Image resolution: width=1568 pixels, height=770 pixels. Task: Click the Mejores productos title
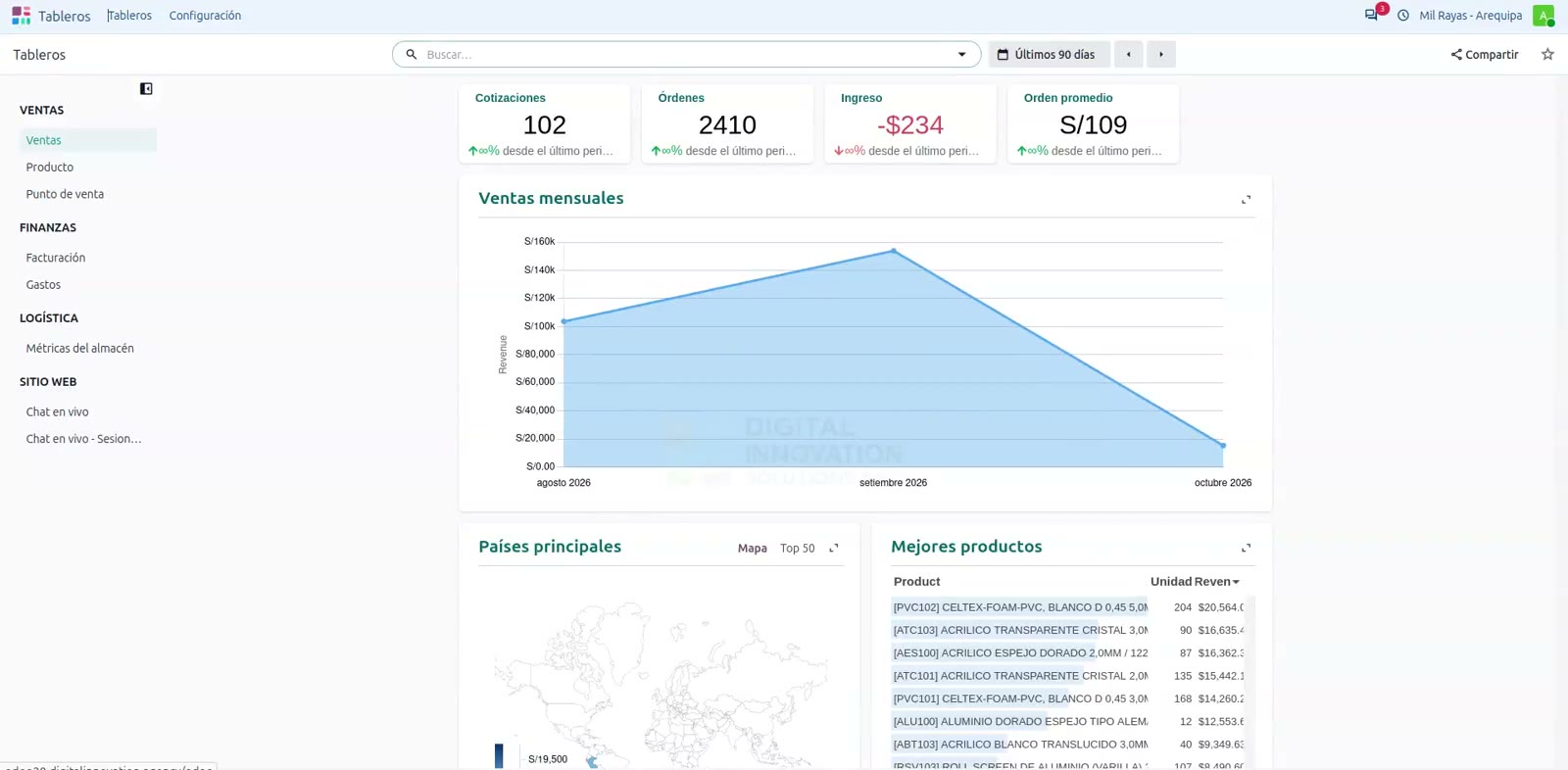[966, 548]
